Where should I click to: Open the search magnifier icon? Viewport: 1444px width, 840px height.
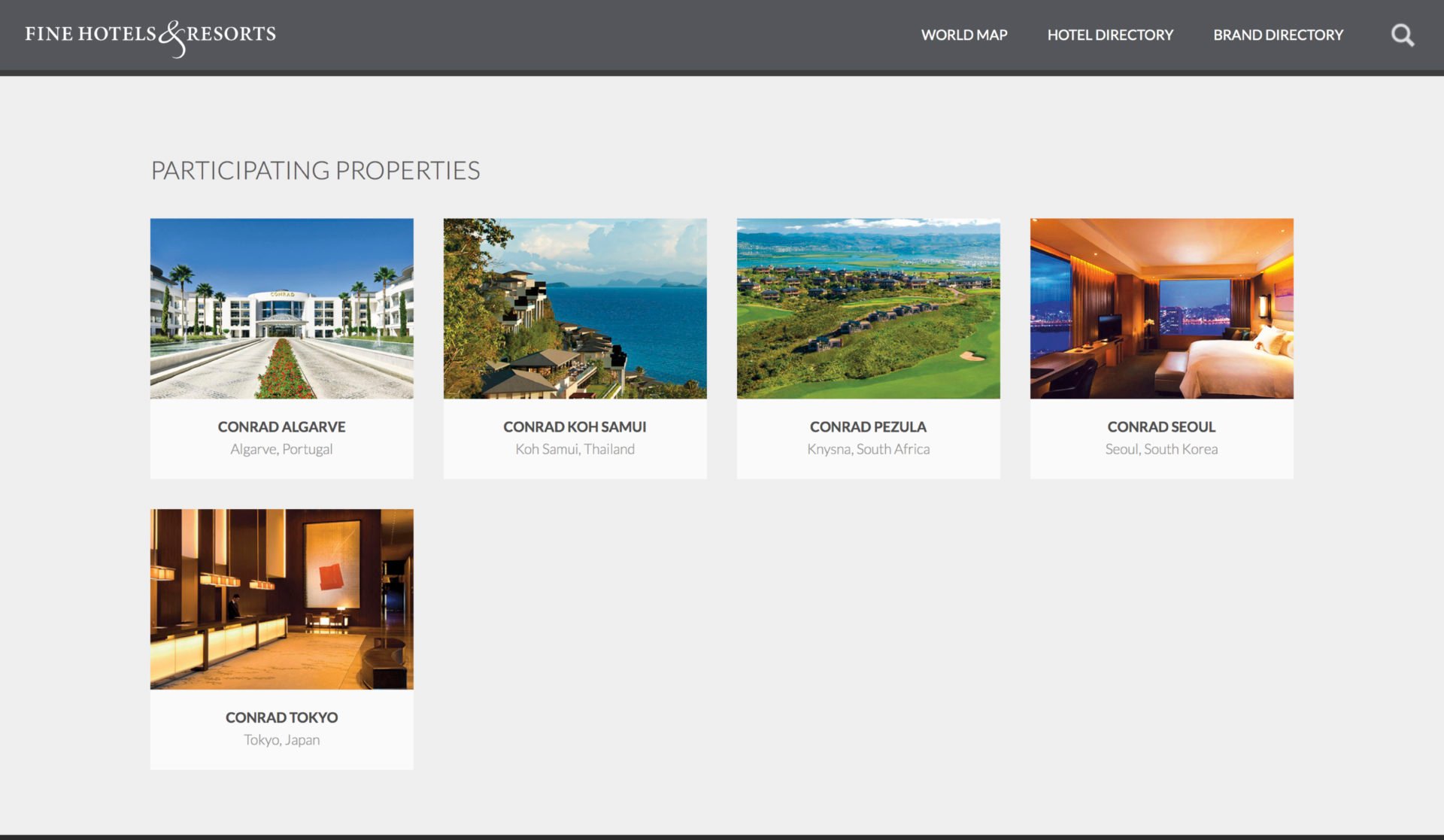[1402, 35]
